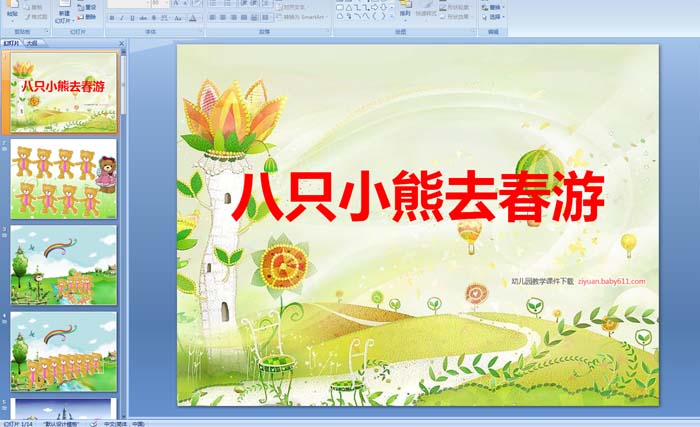Toggle Underline formatting
Screen dimensions: 700x427
tap(132, 18)
